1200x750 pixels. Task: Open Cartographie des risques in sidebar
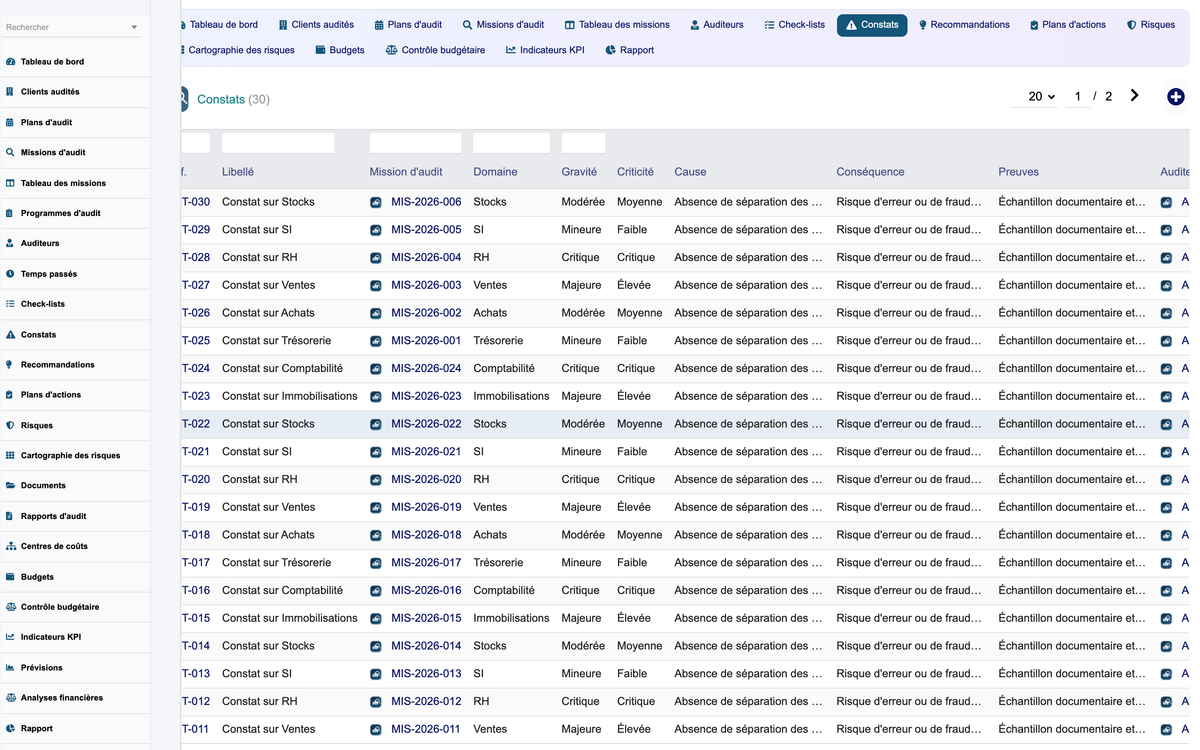point(70,455)
